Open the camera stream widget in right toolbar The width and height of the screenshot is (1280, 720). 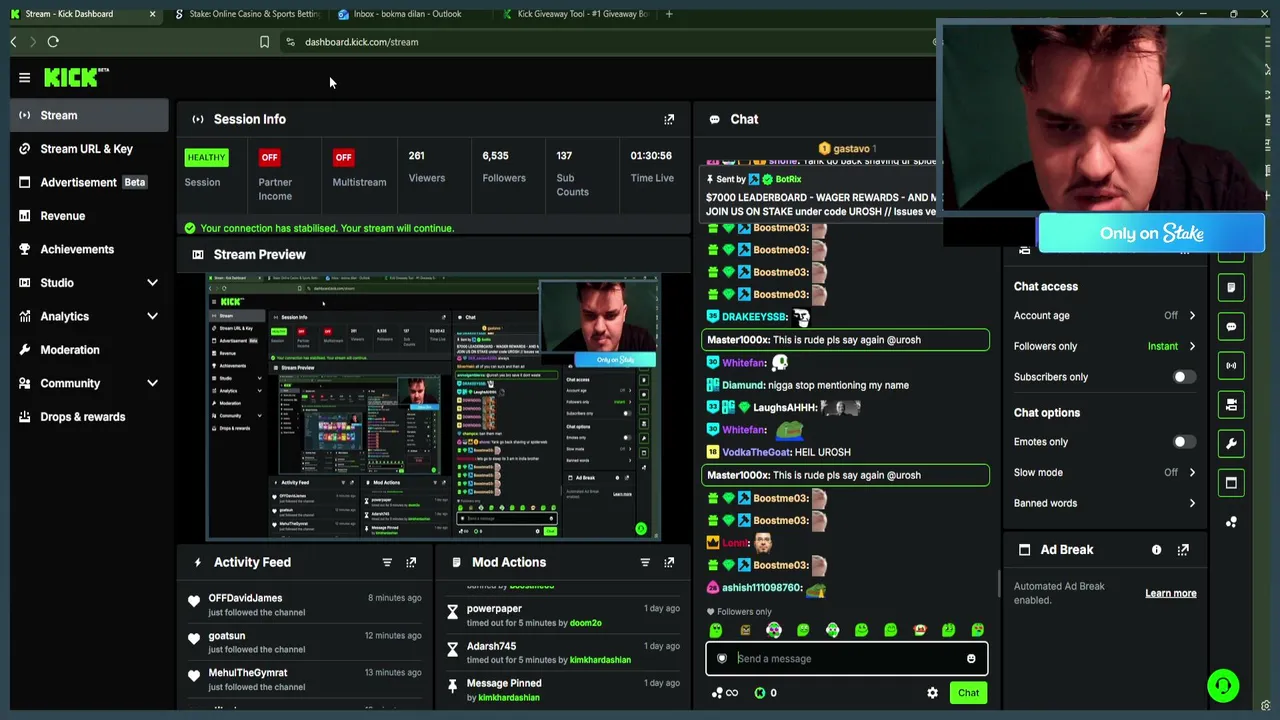[x=1231, y=404]
